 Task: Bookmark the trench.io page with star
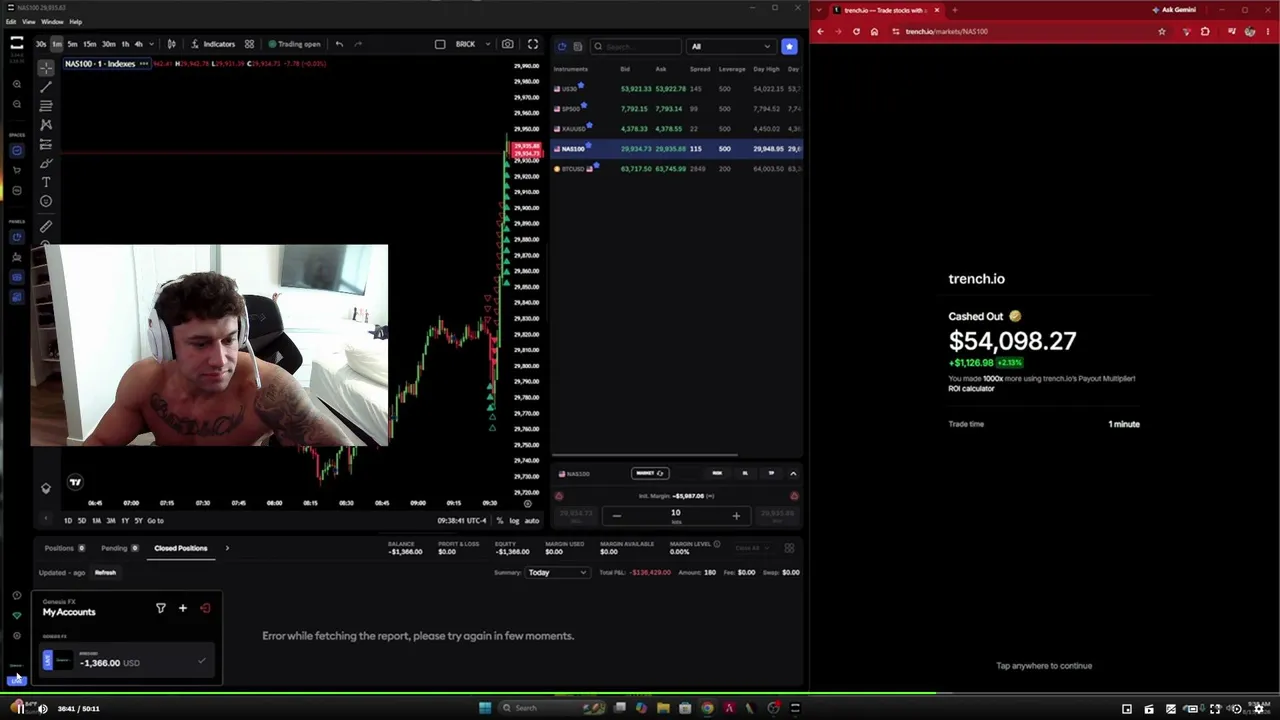point(1161,31)
